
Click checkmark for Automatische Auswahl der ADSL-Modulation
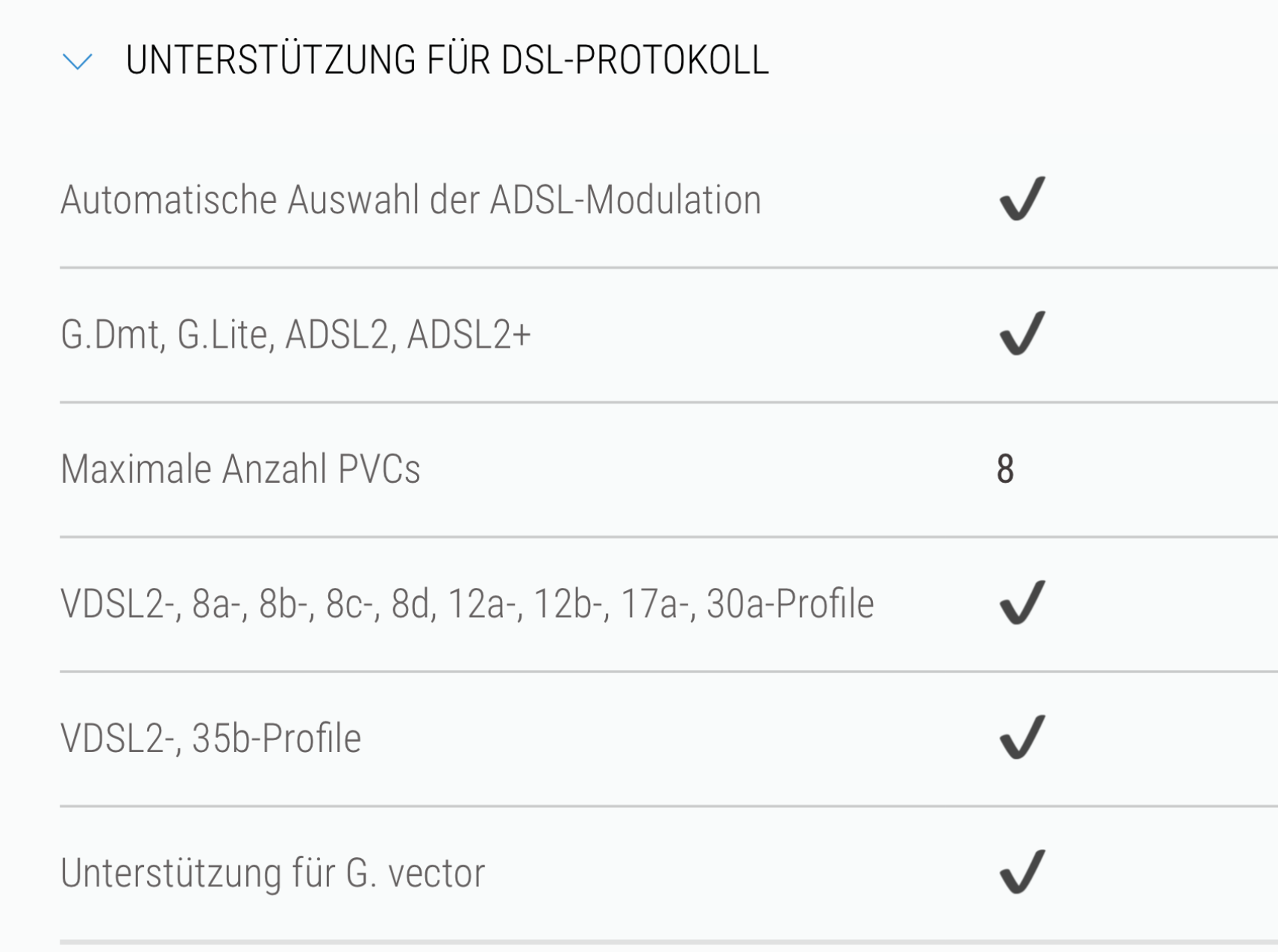[x=1022, y=198]
